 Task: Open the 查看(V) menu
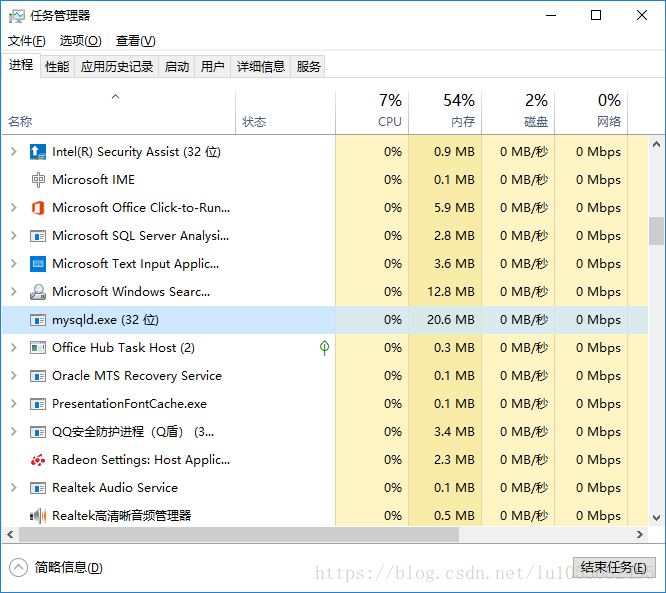135,41
